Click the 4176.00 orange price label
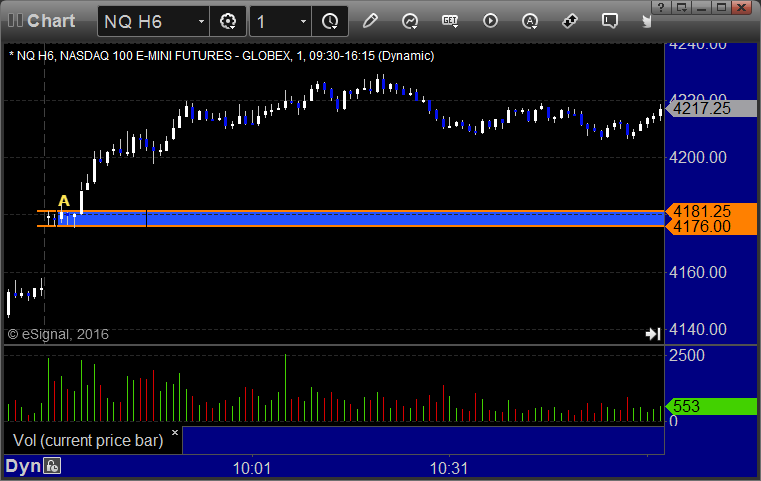This screenshot has height=481, width=761. point(711,227)
